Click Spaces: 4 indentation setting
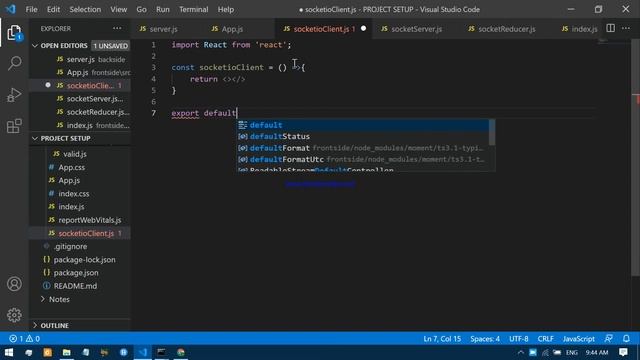Image resolution: width=640 pixels, height=360 pixels. pyautogui.click(x=485, y=338)
